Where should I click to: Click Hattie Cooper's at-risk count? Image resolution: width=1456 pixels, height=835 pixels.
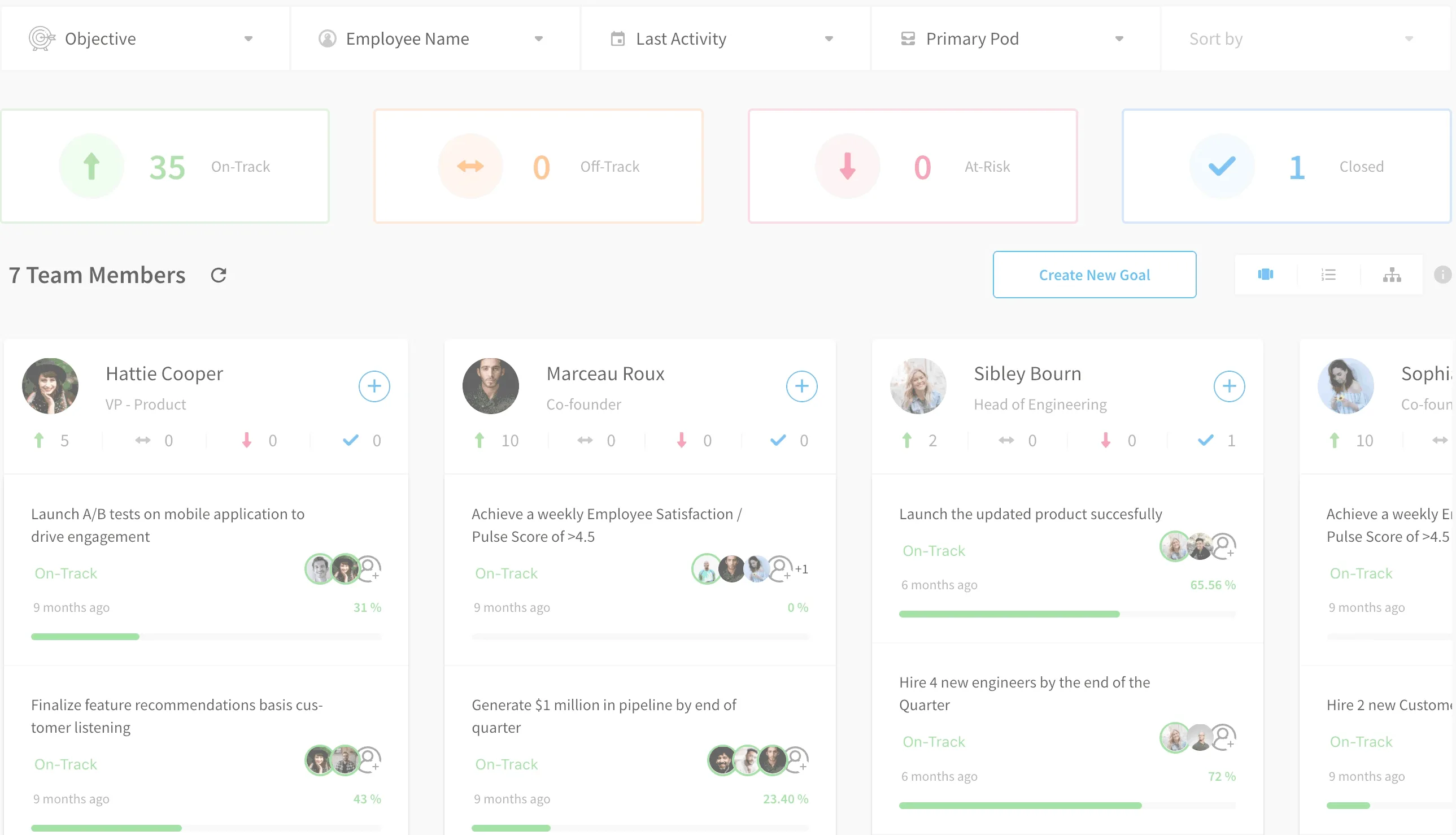[x=259, y=441]
